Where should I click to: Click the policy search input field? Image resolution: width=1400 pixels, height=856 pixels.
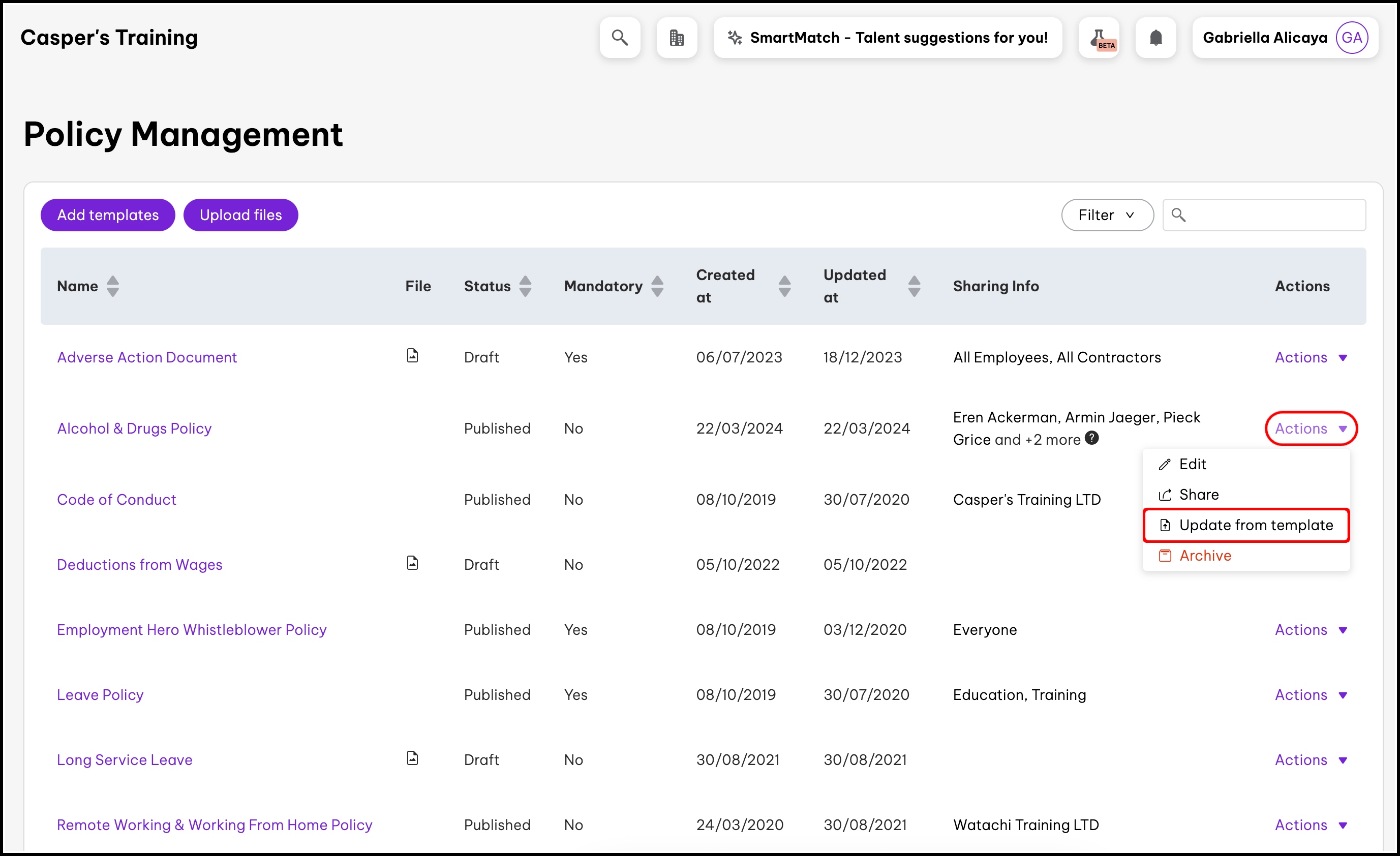(x=1273, y=216)
